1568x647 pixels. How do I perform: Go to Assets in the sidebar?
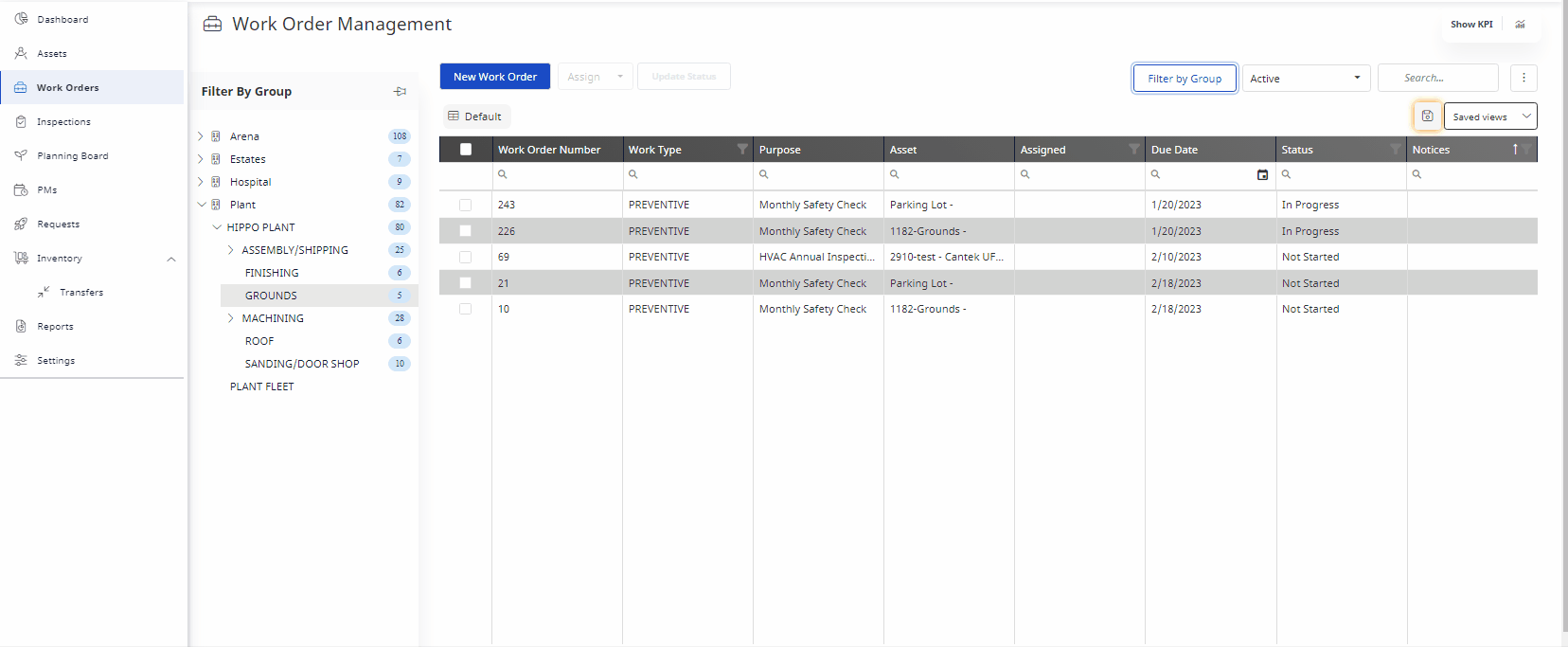tap(52, 53)
